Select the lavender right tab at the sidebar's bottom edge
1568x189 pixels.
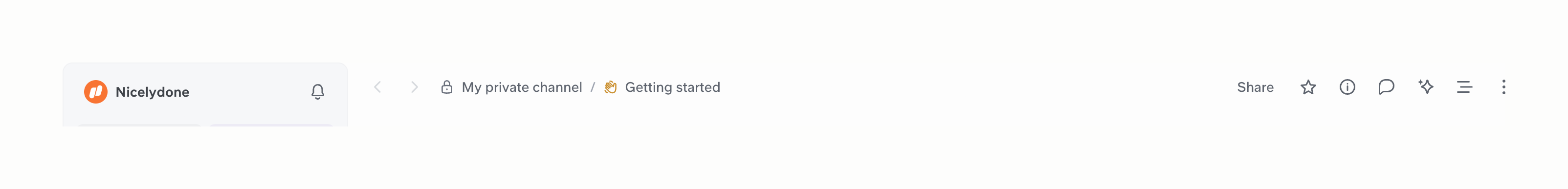pyautogui.click(x=271, y=125)
